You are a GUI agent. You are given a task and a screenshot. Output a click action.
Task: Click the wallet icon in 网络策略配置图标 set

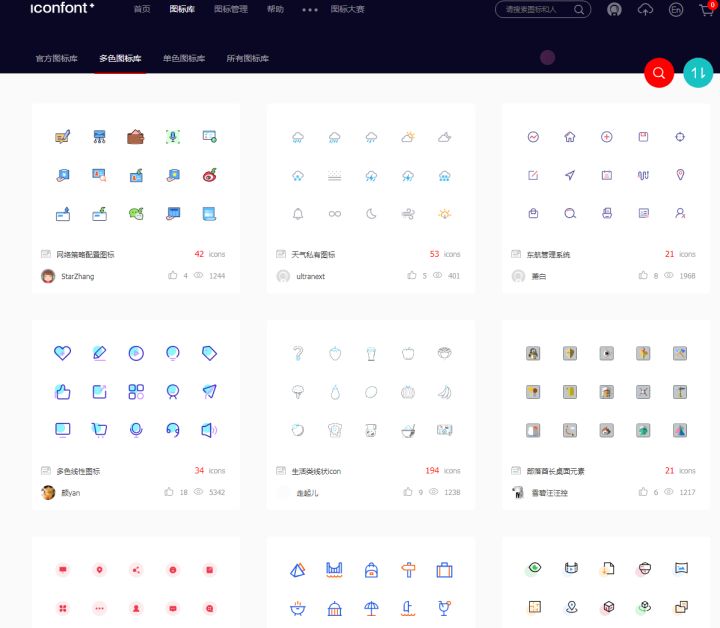coord(135,137)
